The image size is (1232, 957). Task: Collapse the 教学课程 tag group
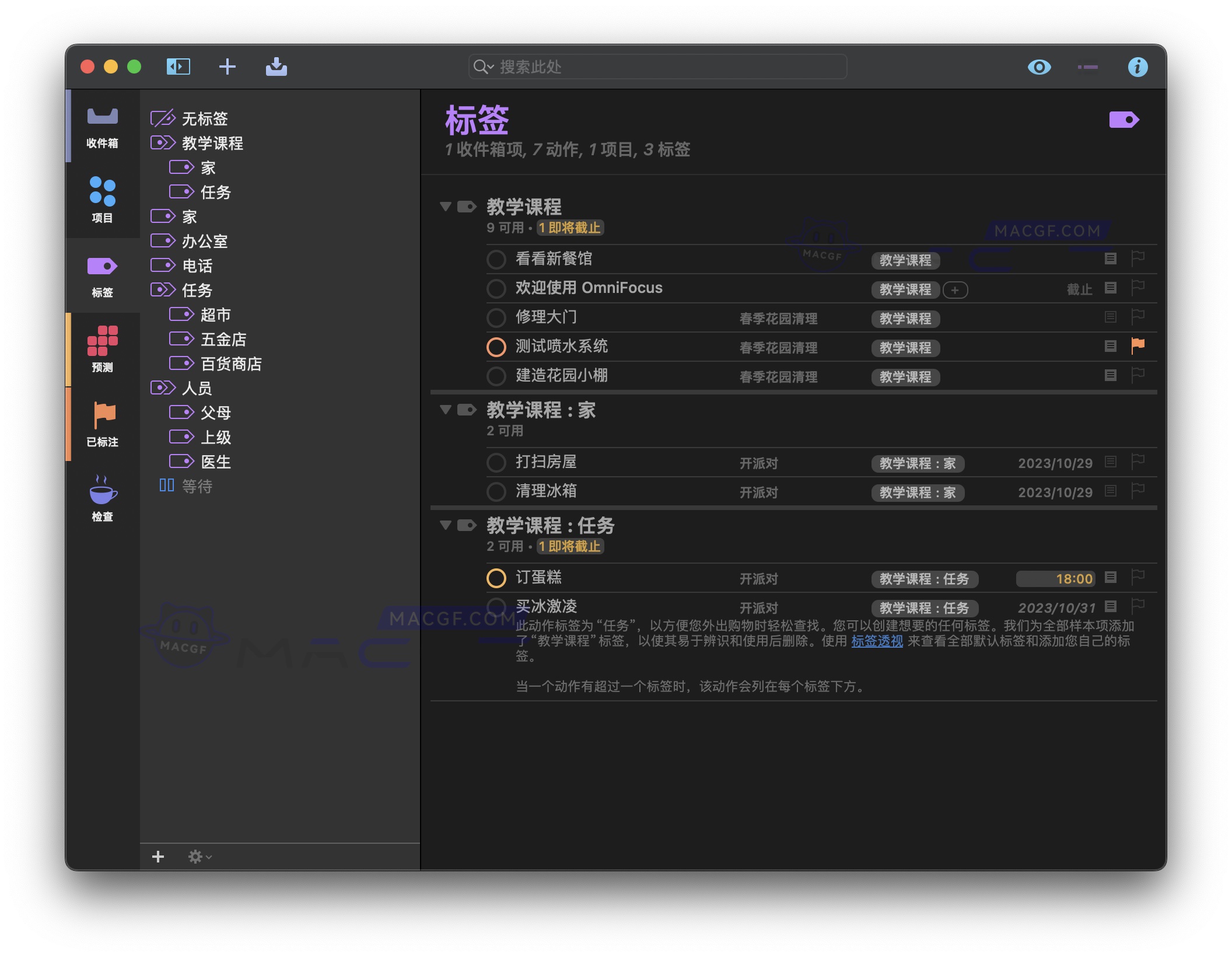pyautogui.click(x=446, y=207)
